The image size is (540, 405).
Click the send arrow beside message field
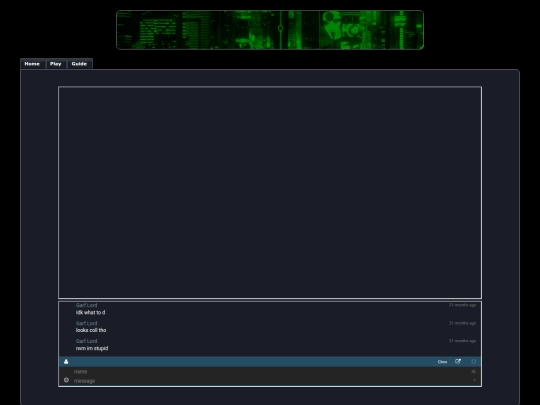click(475, 380)
